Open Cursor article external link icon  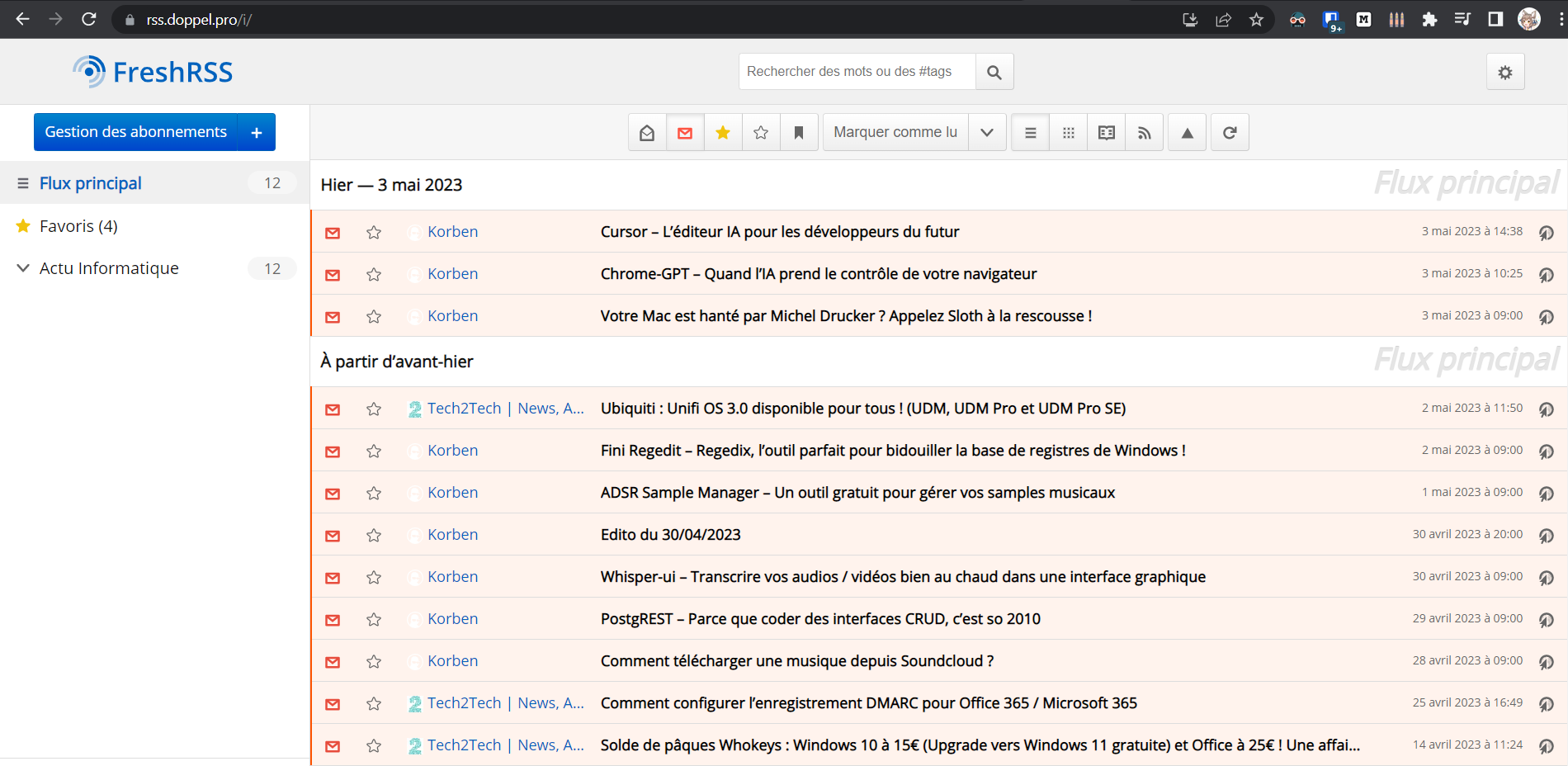point(1547,233)
